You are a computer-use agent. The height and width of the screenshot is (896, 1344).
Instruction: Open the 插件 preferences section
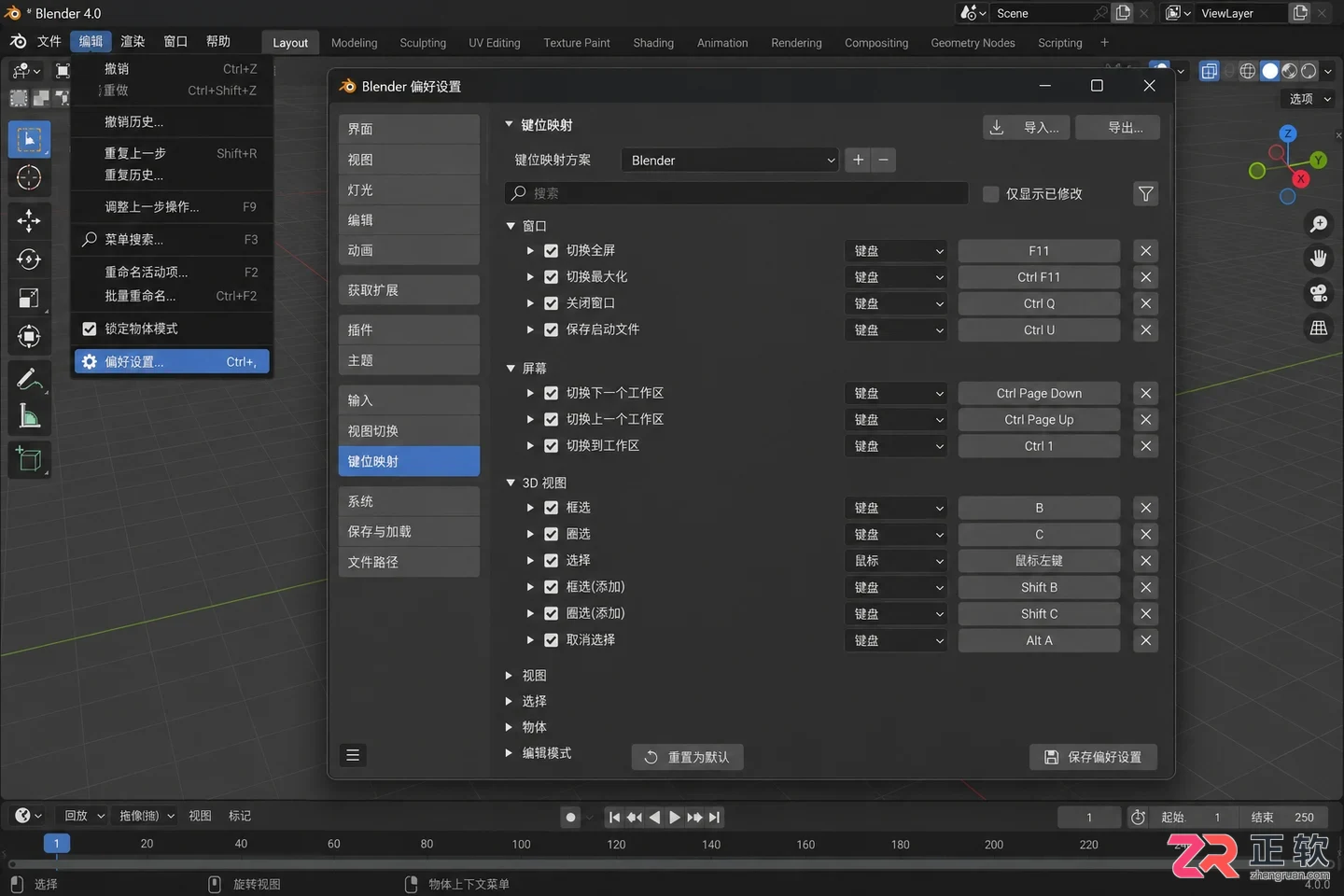pyautogui.click(x=409, y=329)
